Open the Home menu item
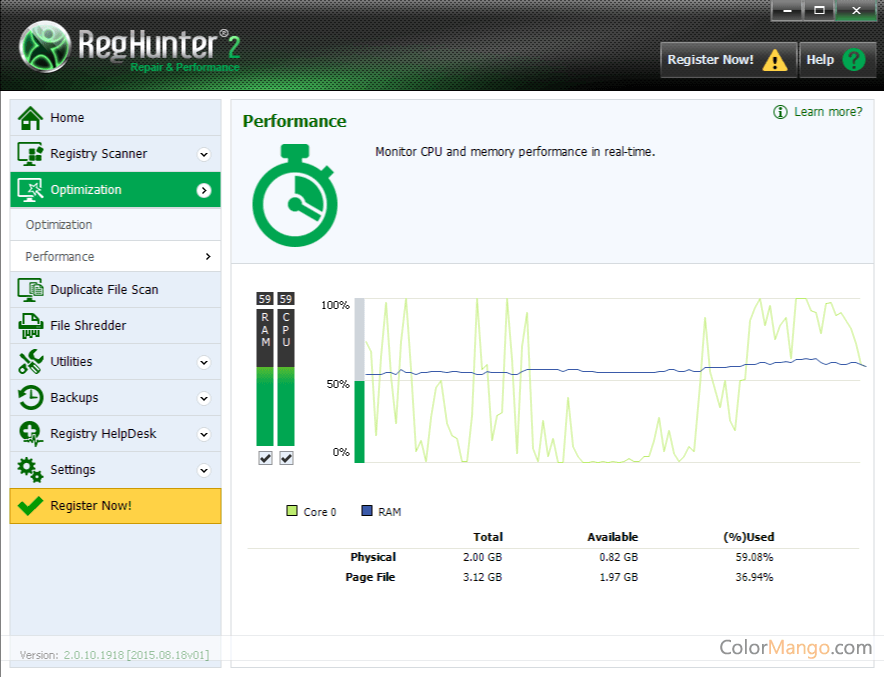The image size is (884, 677). point(116,118)
